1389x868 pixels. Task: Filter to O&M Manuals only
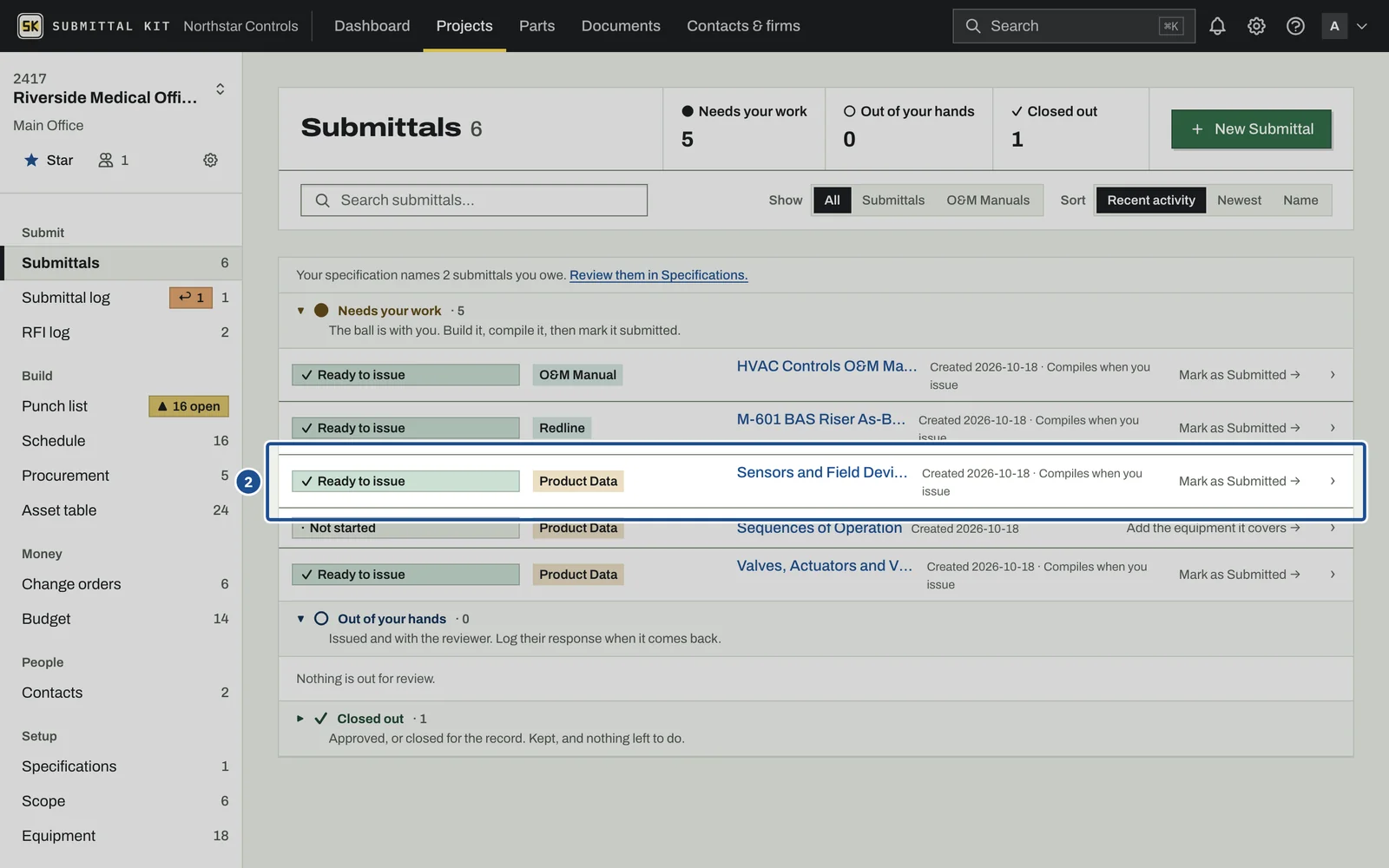(988, 201)
